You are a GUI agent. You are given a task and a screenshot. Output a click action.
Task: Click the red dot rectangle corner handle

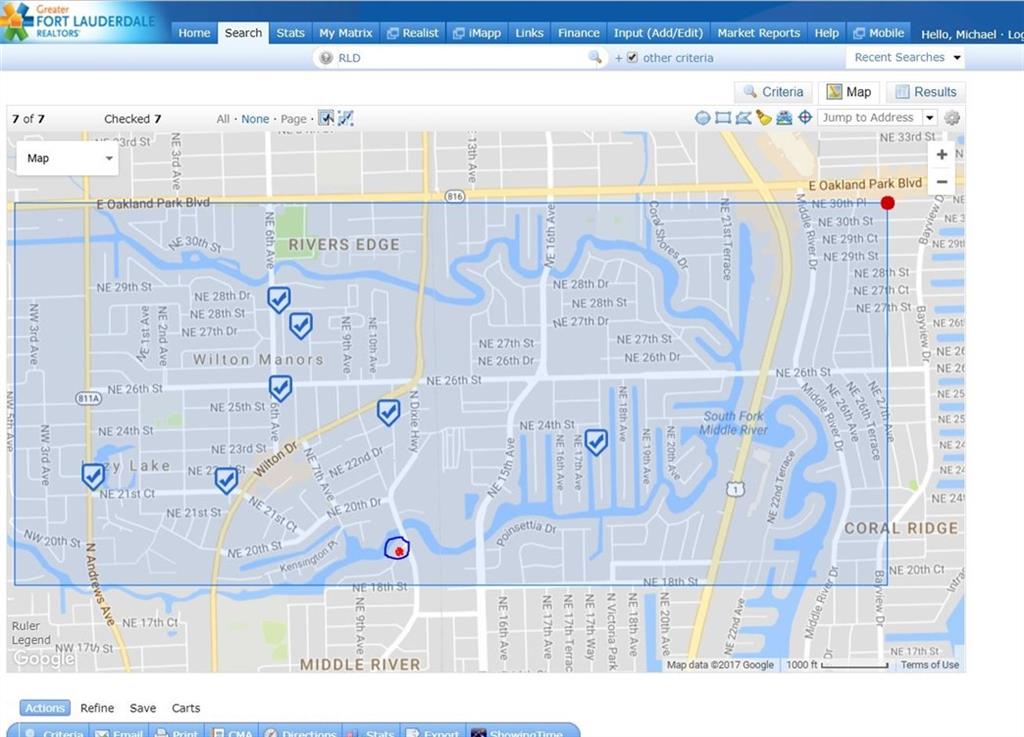(x=887, y=204)
